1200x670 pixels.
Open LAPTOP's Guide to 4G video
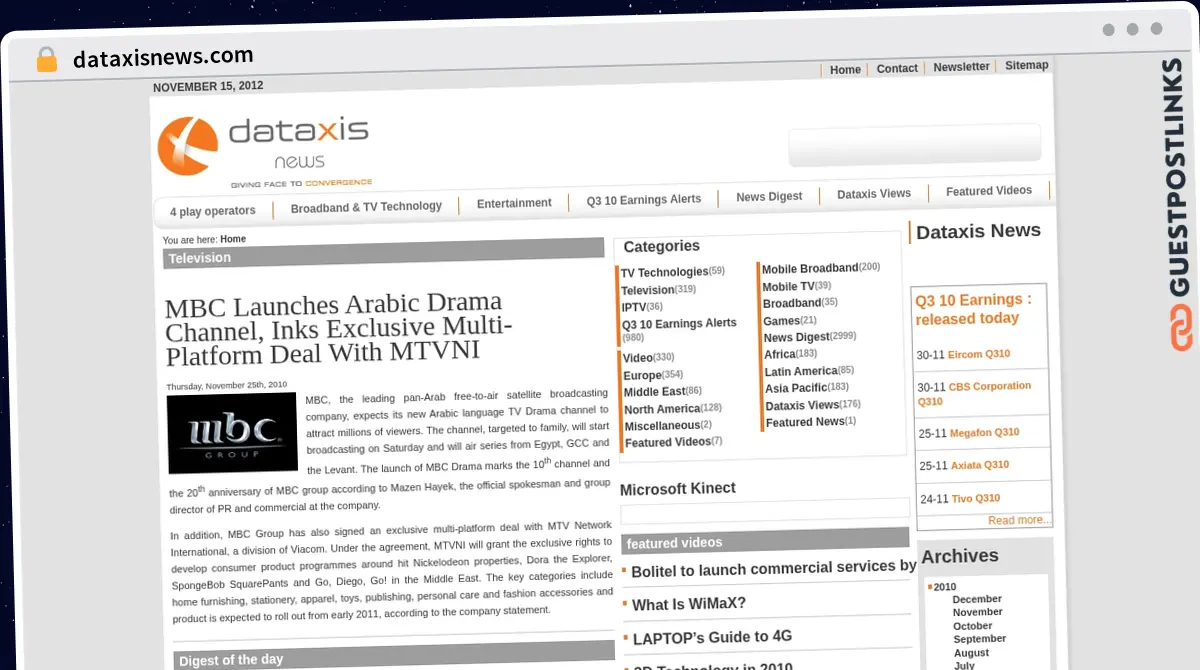pos(712,637)
